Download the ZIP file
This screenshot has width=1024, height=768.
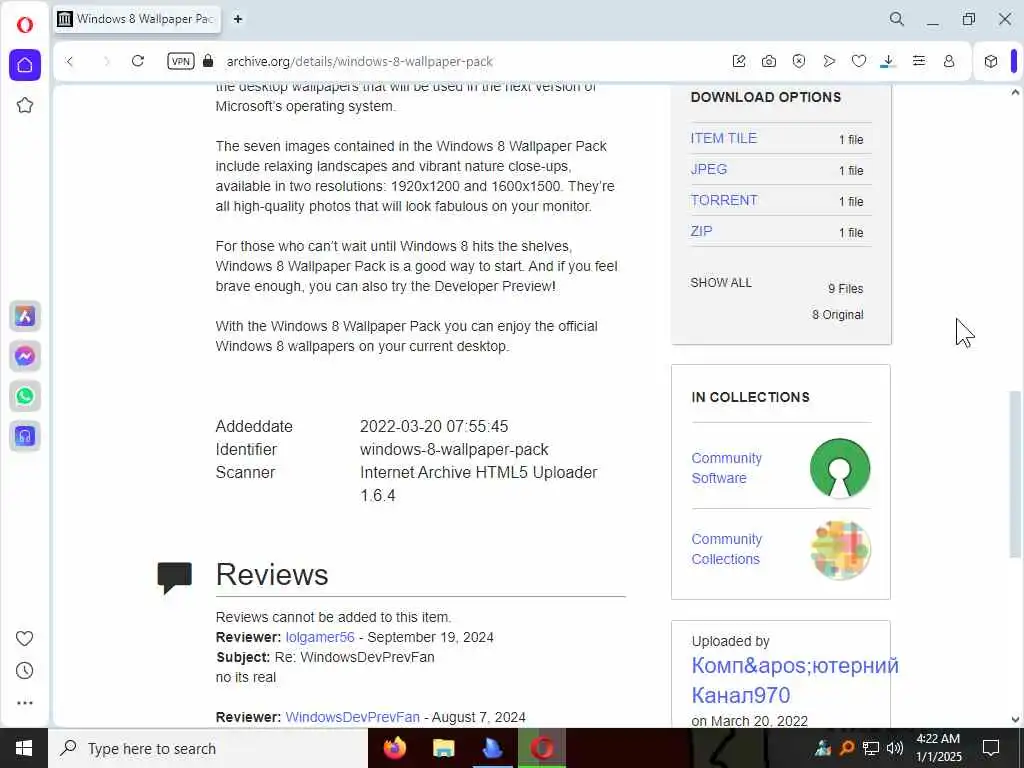pos(701,231)
